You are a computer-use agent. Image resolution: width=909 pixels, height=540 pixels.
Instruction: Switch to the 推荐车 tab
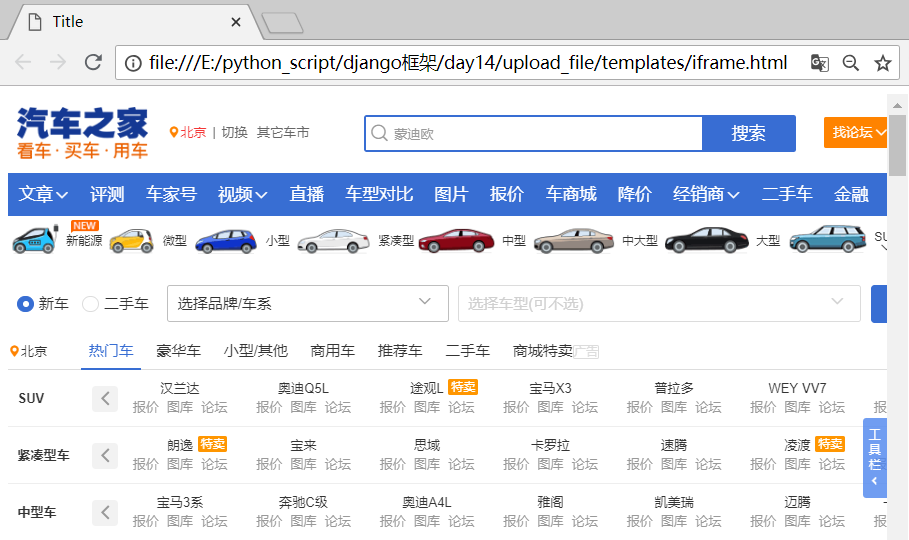coord(400,351)
